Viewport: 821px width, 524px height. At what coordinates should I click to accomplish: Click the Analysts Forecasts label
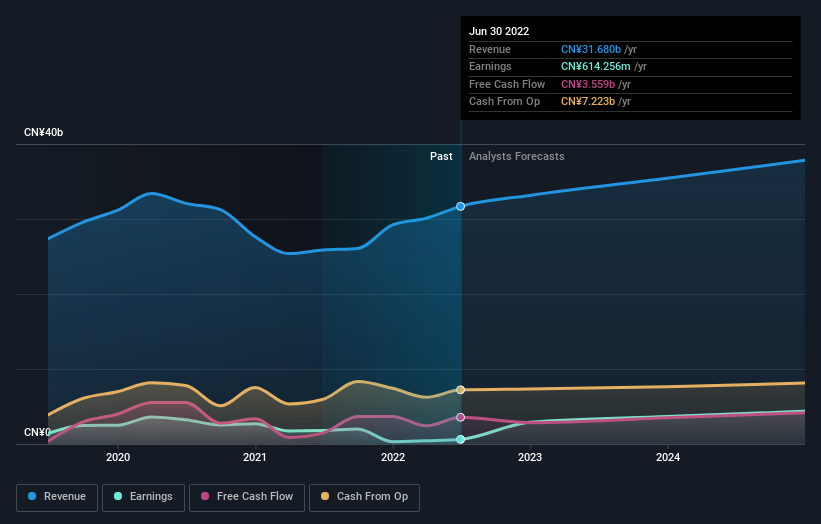[516, 156]
